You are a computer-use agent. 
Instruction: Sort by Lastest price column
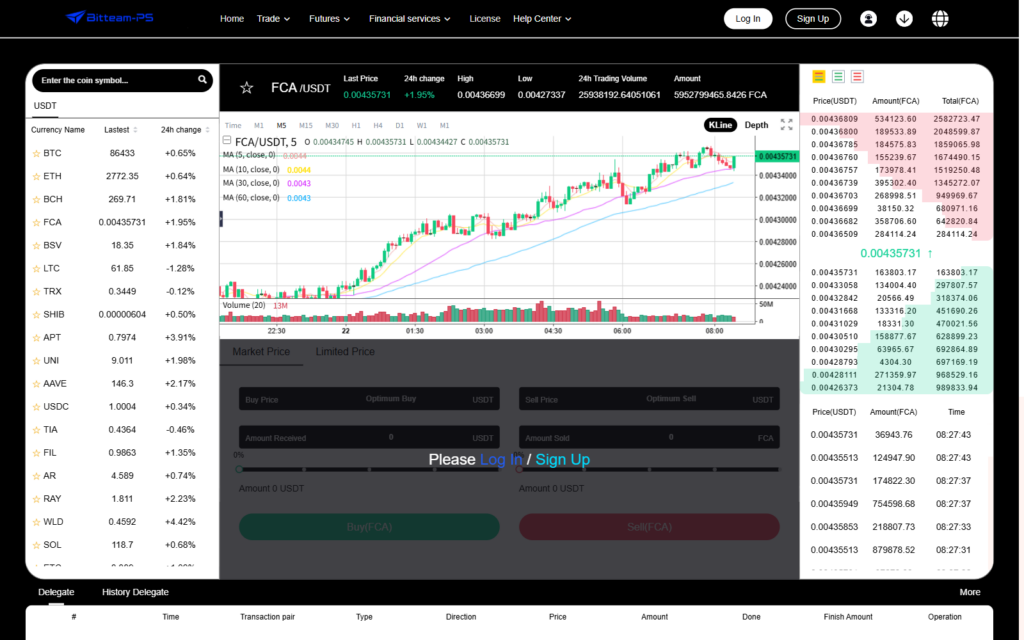click(121, 130)
